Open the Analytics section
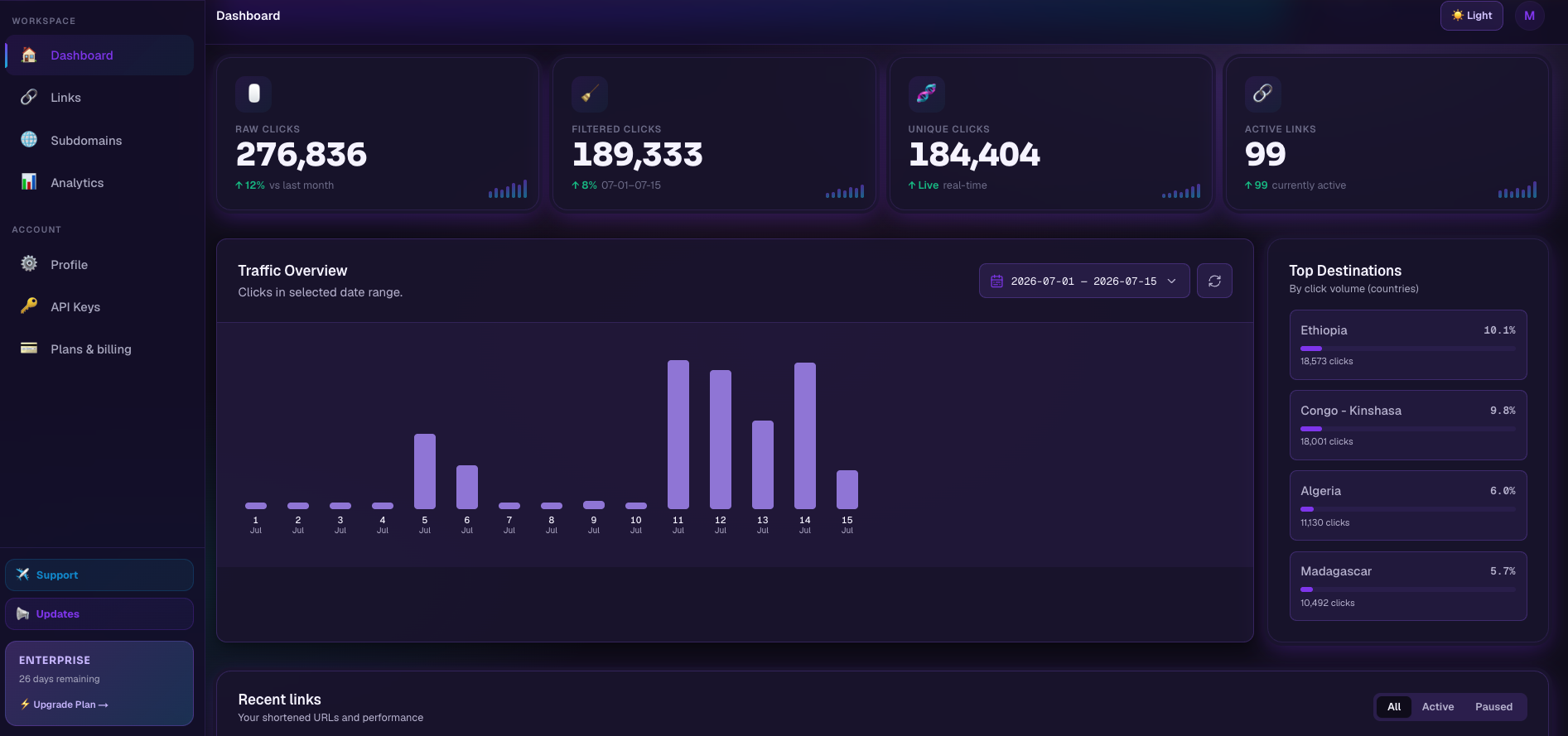 click(99, 183)
